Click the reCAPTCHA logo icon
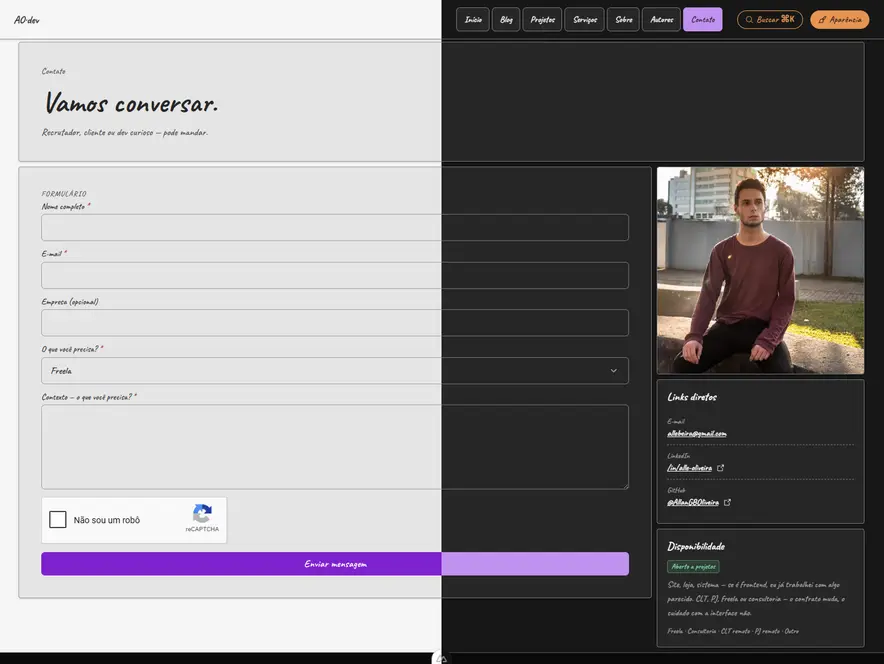Image resolution: width=884 pixels, height=664 pixels. 202,514
